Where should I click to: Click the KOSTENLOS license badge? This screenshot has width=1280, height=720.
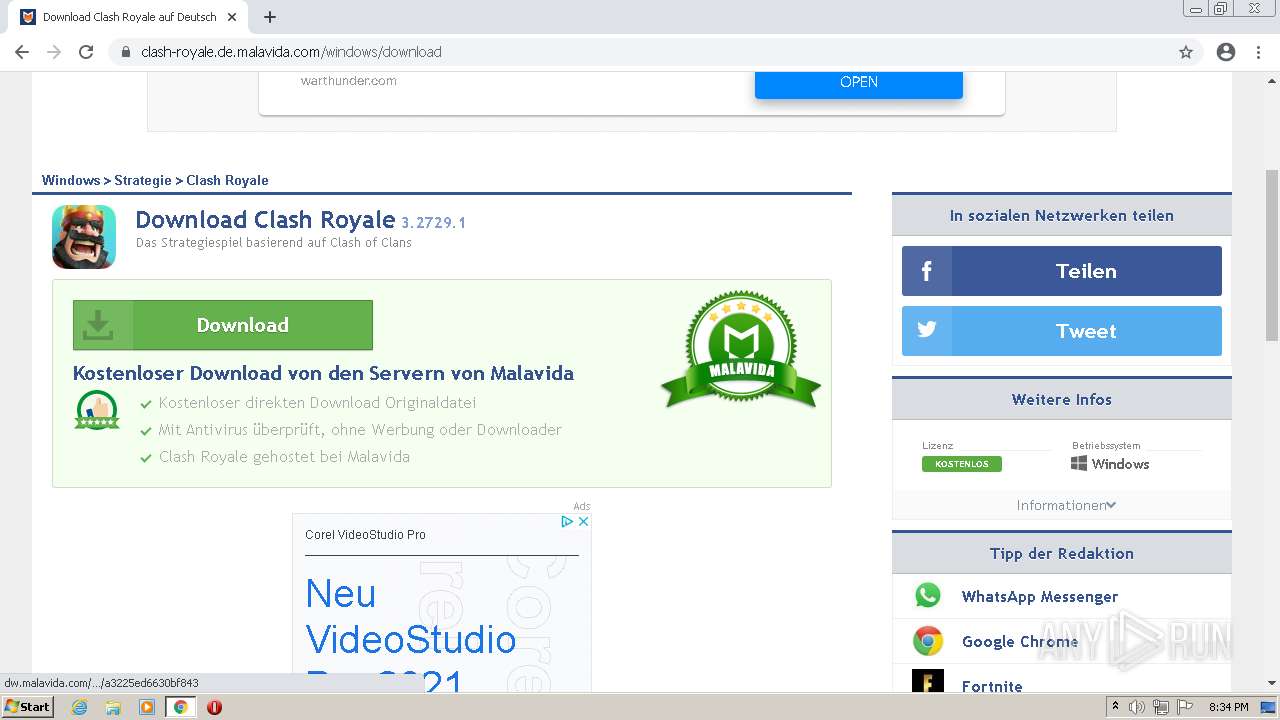pos(962,464)
